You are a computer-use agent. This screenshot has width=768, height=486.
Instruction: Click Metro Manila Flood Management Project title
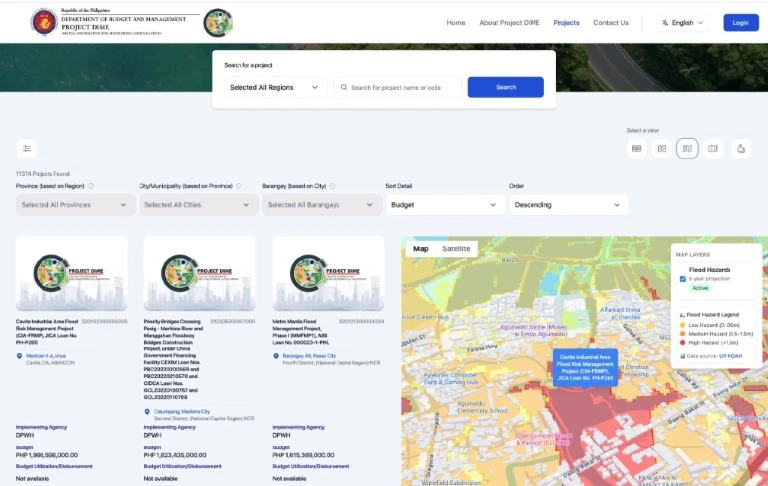(x=301, y=332)
